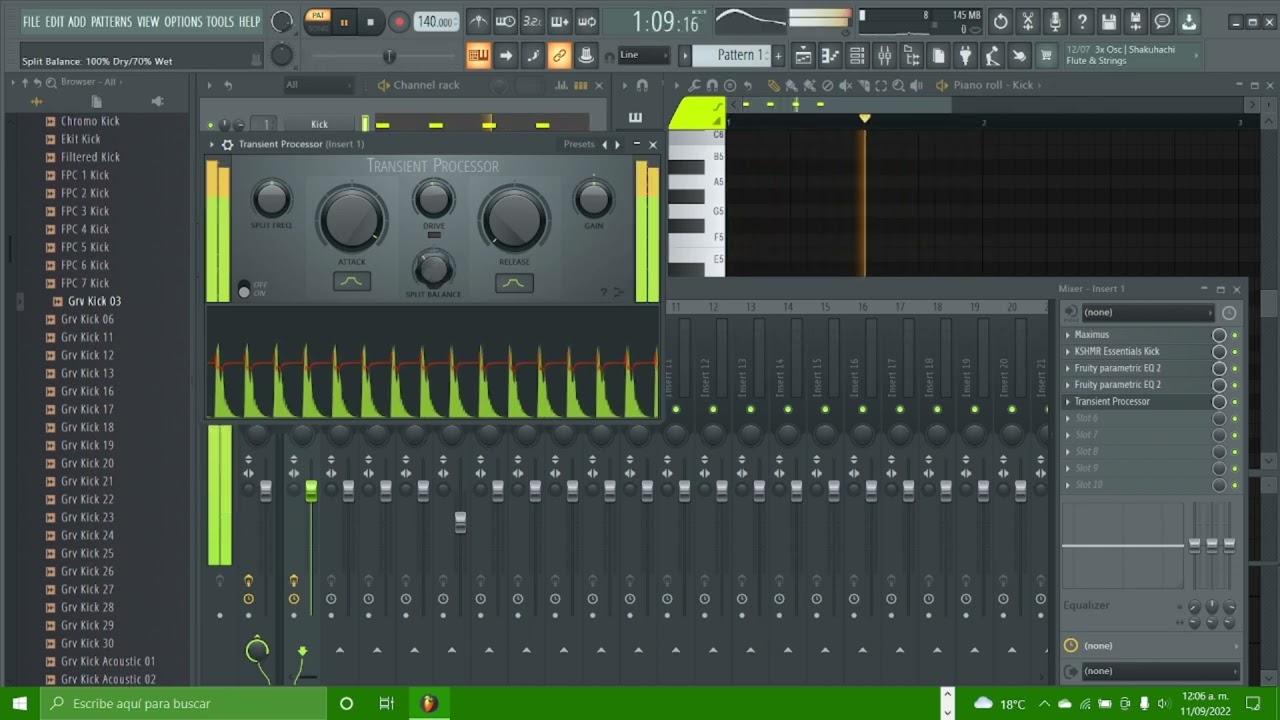
Task: Toggle Transient Processor slot enable knob
Action: pos(1219,401)
